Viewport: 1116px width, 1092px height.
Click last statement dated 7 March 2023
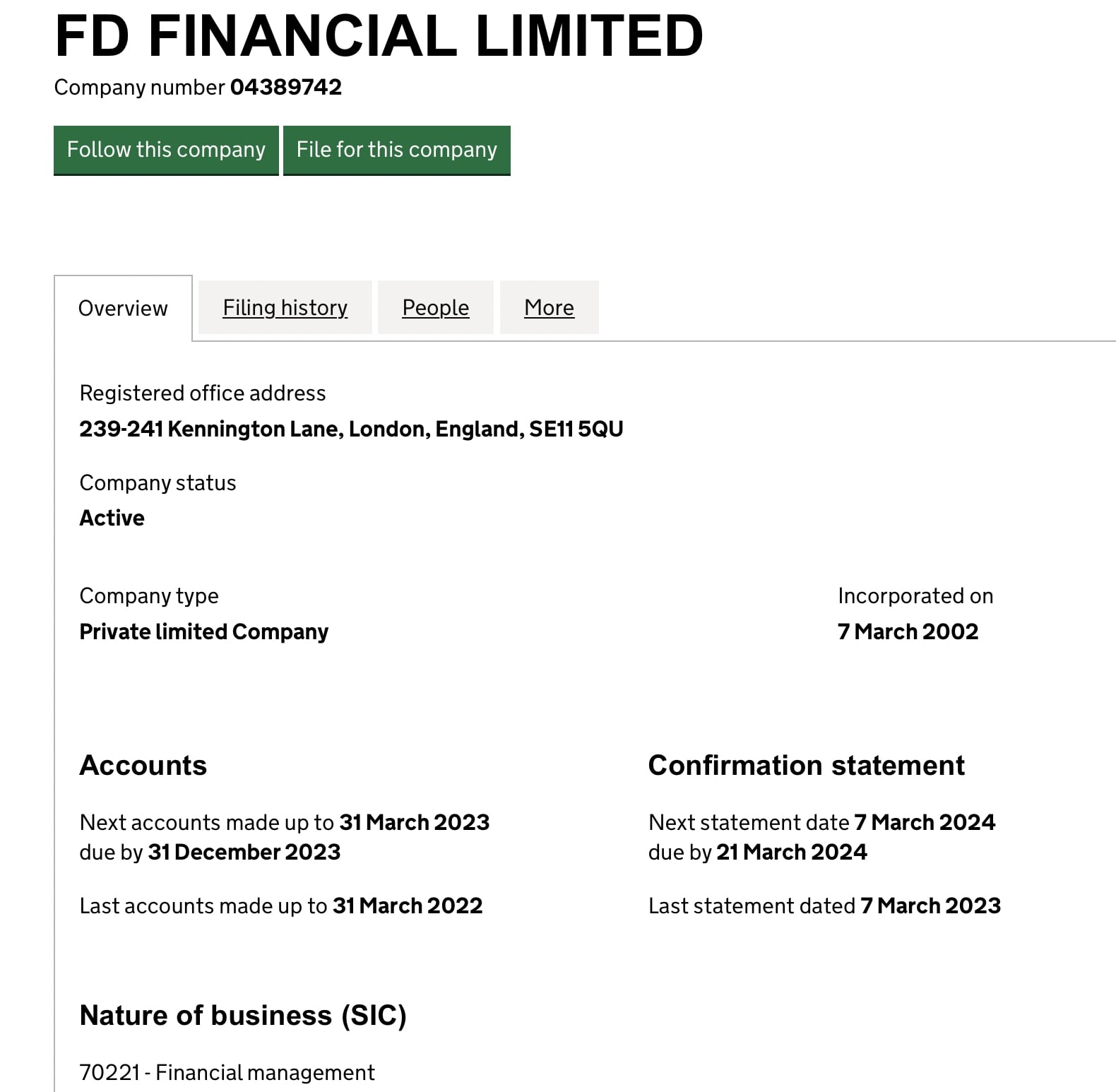[x=930, y=905]
